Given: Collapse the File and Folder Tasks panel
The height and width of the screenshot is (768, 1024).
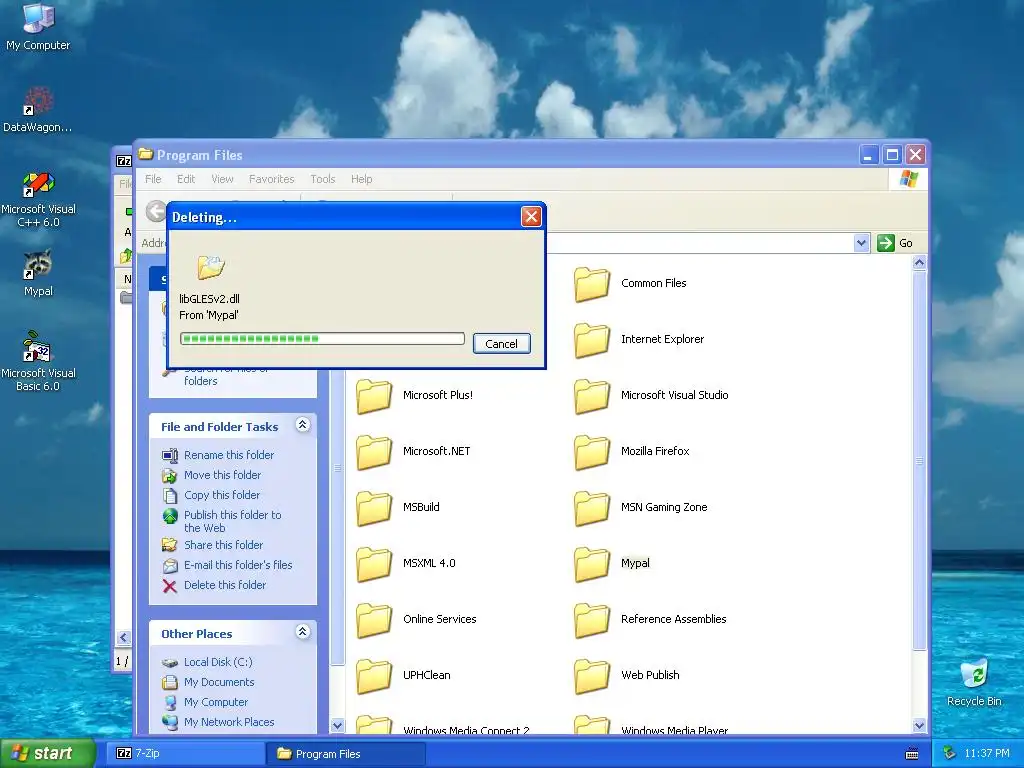Looking at the screenshot, I should 302,425.
